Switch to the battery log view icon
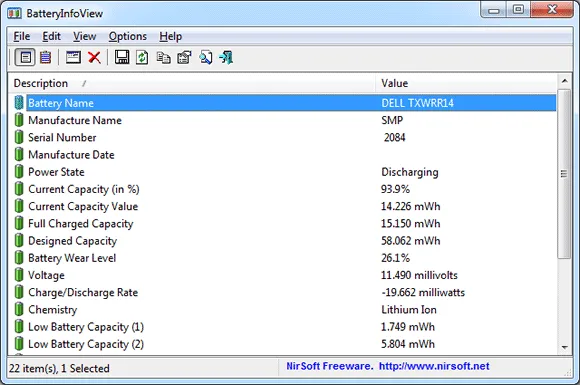This screenshot has height=385, width=580. [x=45, y=57]
